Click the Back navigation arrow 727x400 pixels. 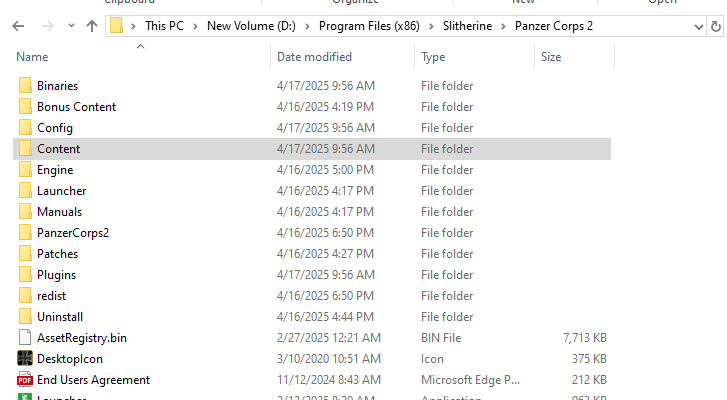(18, 26)
